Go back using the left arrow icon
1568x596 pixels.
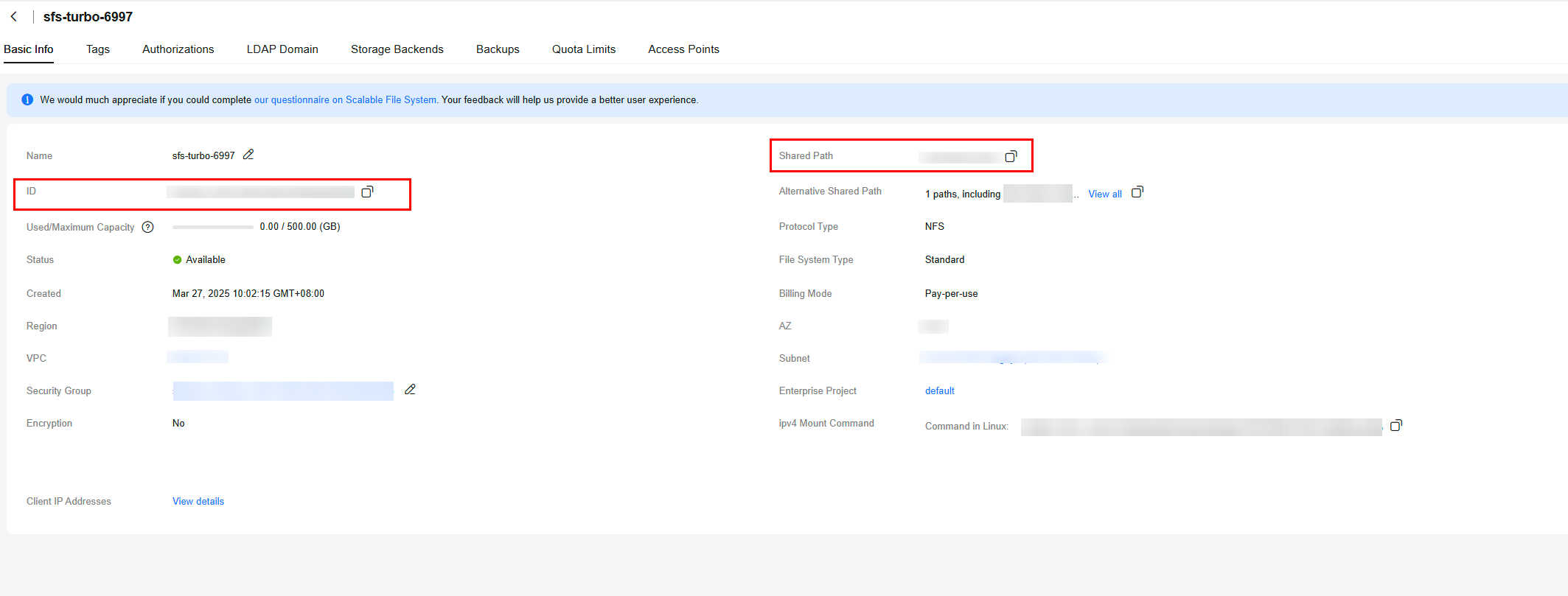(14, 16)
